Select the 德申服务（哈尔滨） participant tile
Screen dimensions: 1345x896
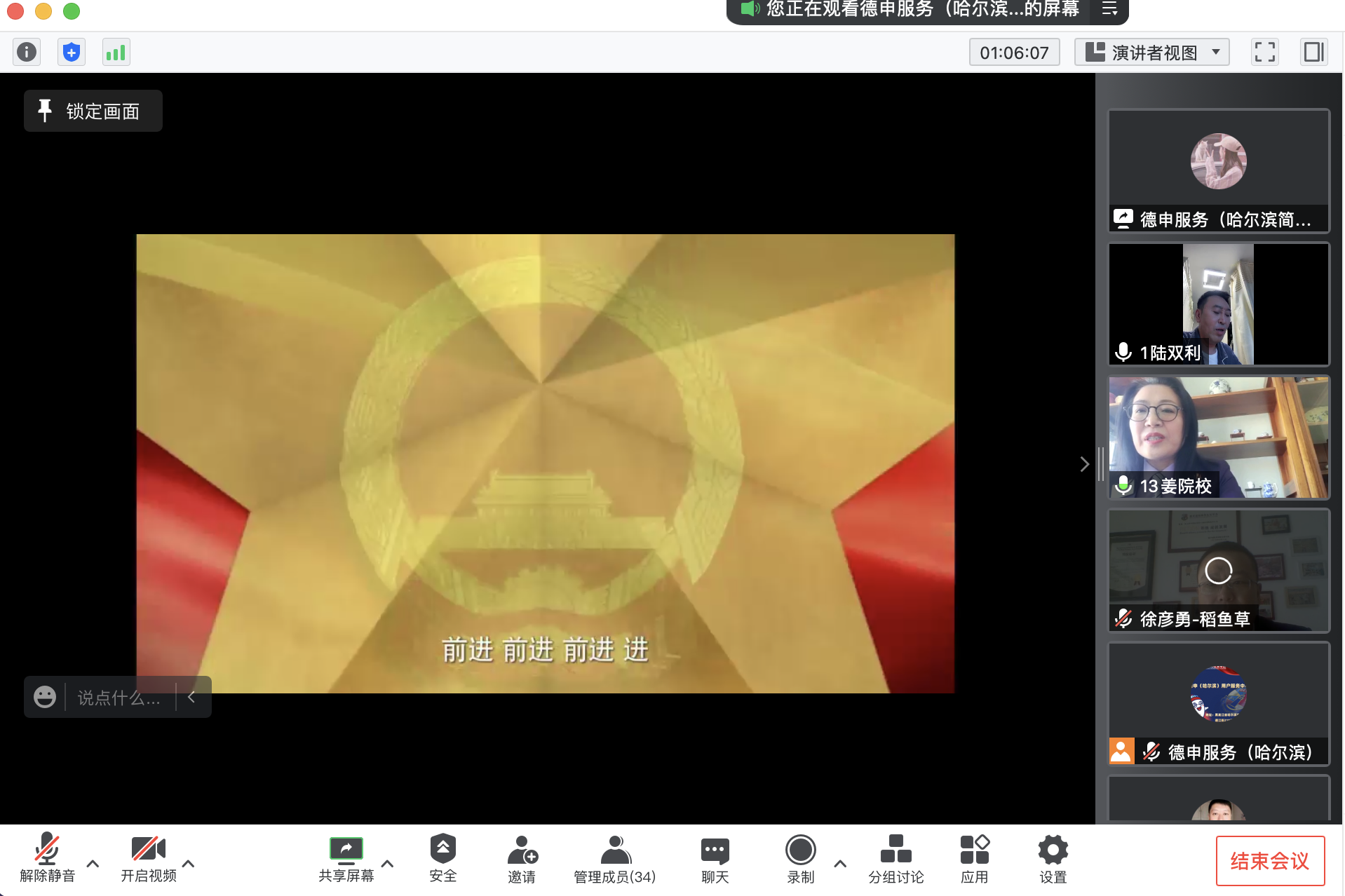point(1219,703)
